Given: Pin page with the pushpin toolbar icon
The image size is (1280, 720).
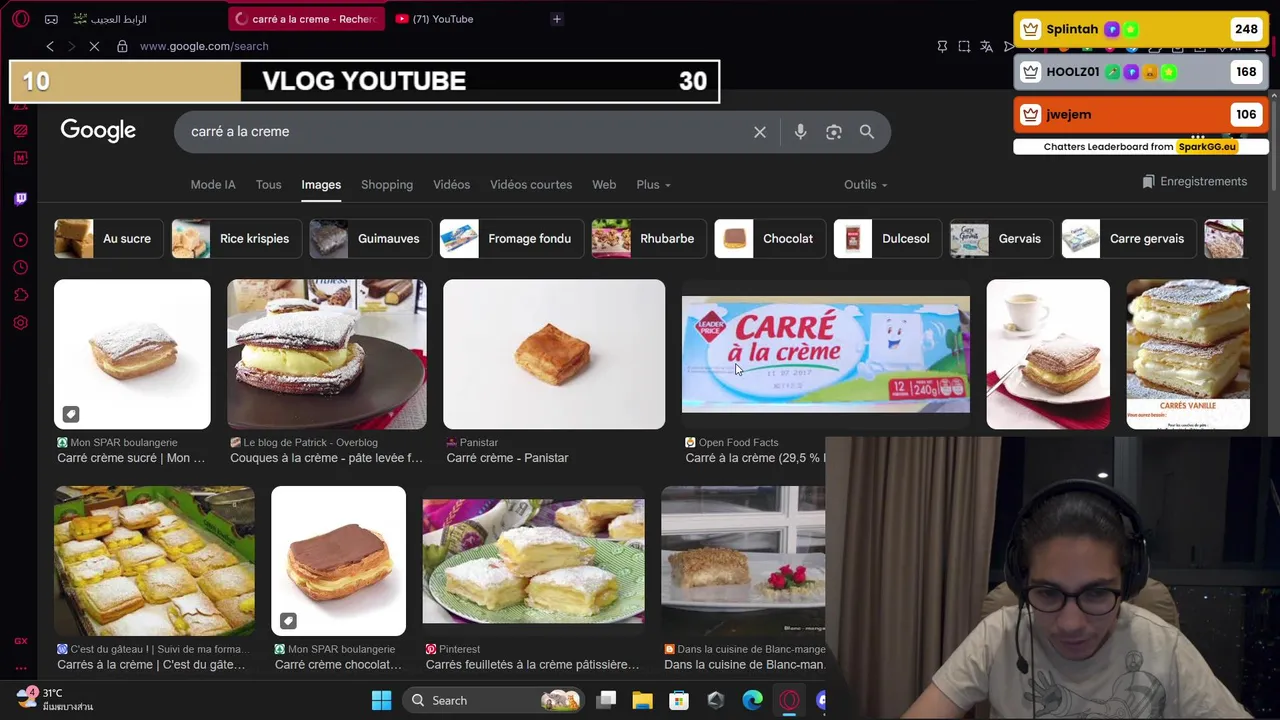Looking at the screenshot, I should click(942, 46).
